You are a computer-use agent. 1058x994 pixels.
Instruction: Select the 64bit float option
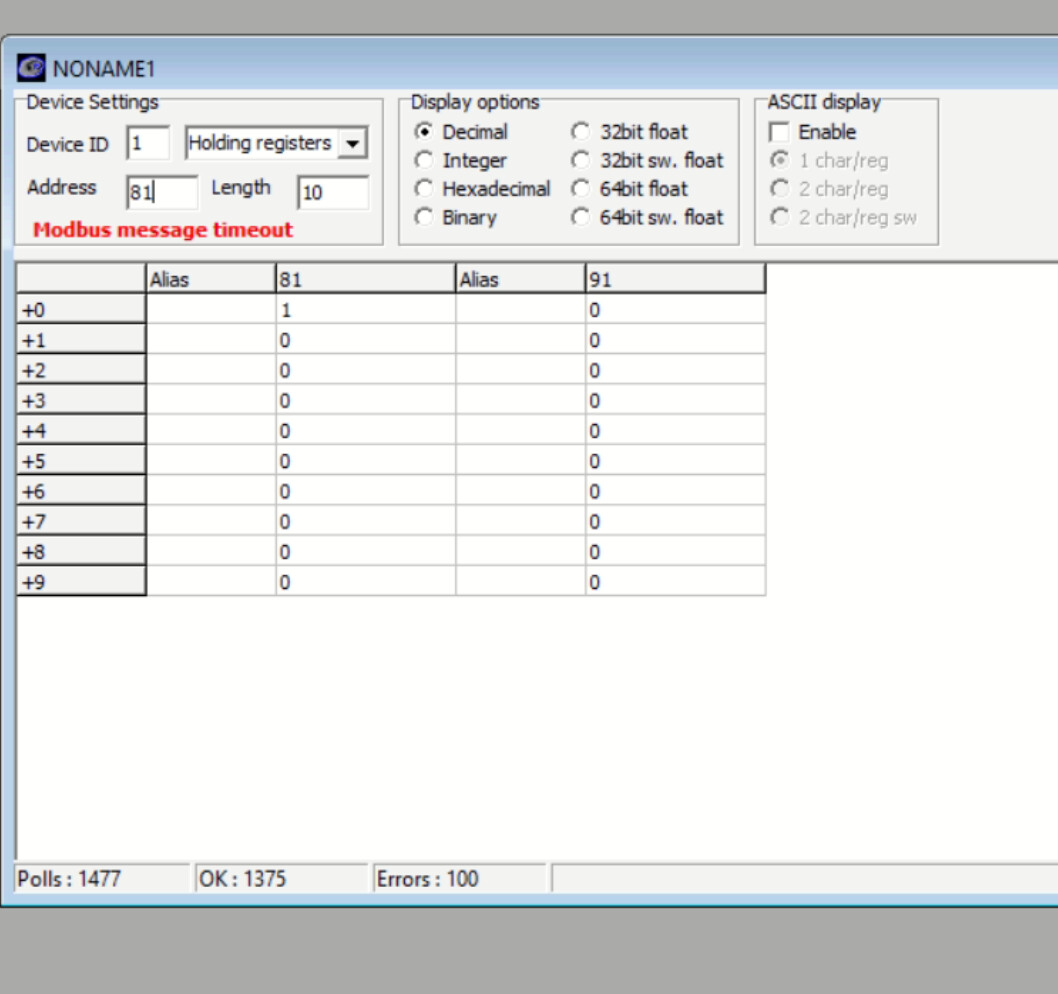point(581,189)
